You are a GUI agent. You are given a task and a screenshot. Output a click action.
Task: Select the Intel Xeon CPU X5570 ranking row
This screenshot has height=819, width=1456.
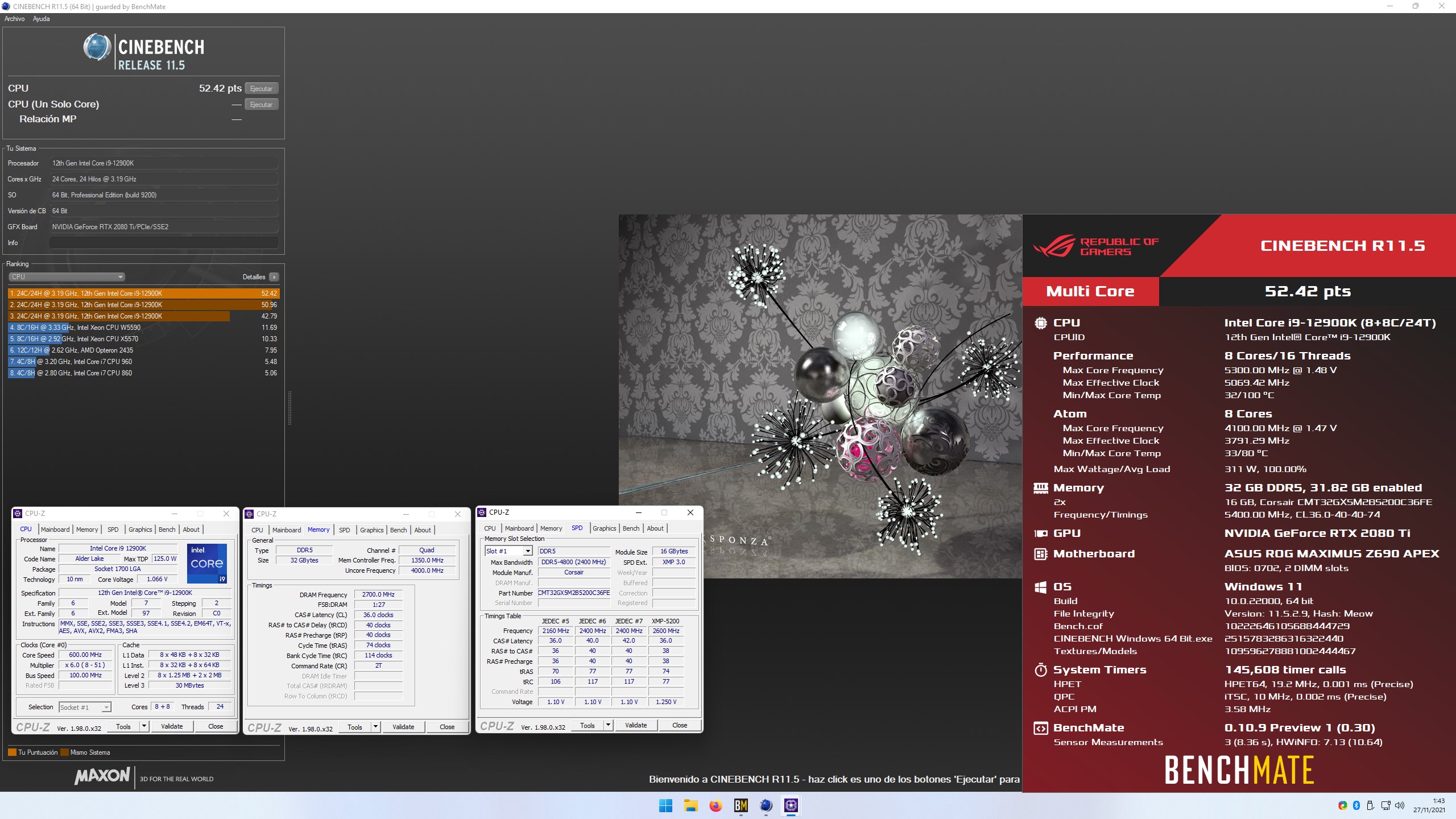[x=144, y=339]
